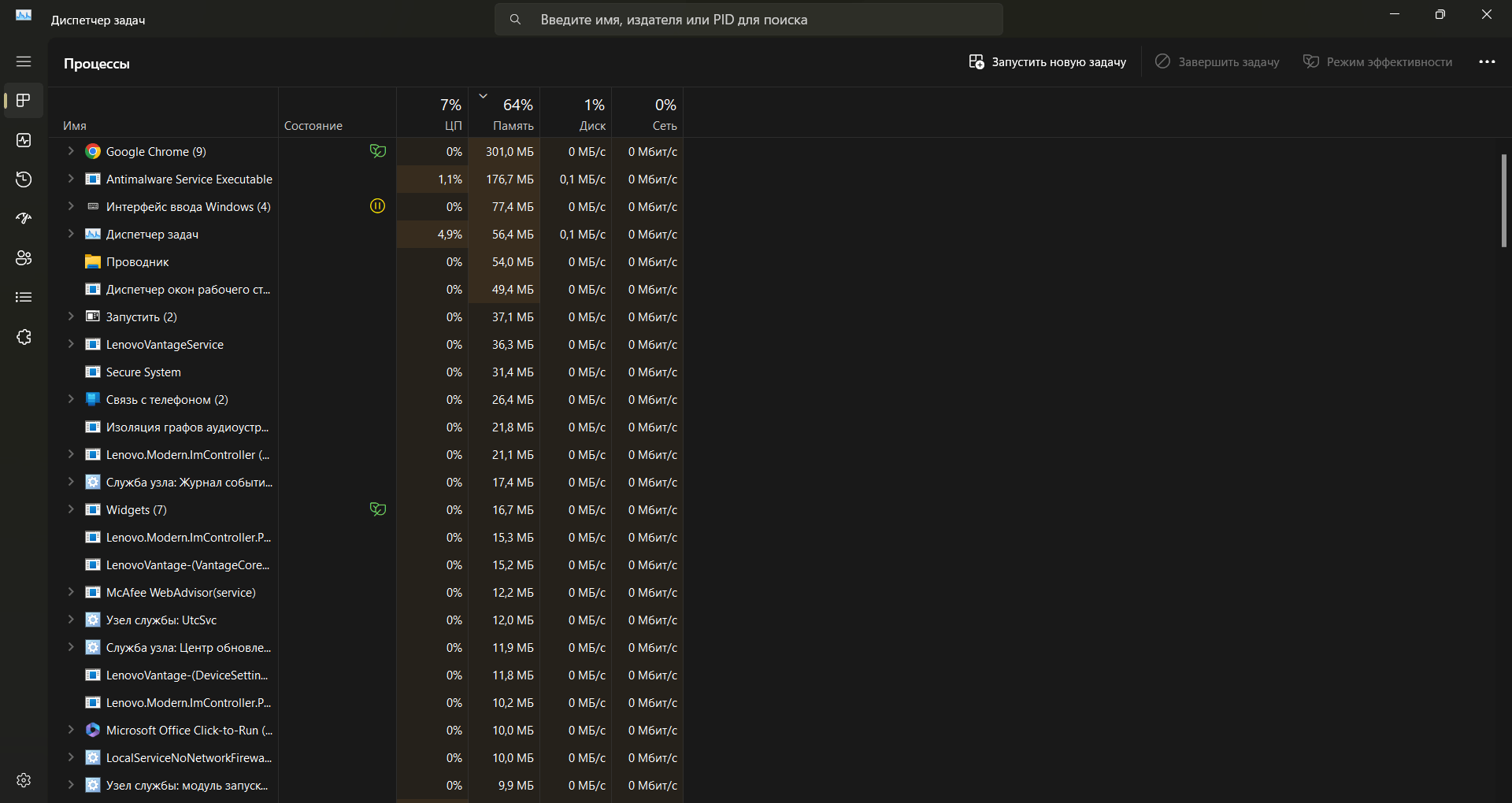The width and height of the screenshot is (1512, 803).
Task: Open the Services sidebar icon
Action: [24, 337]
